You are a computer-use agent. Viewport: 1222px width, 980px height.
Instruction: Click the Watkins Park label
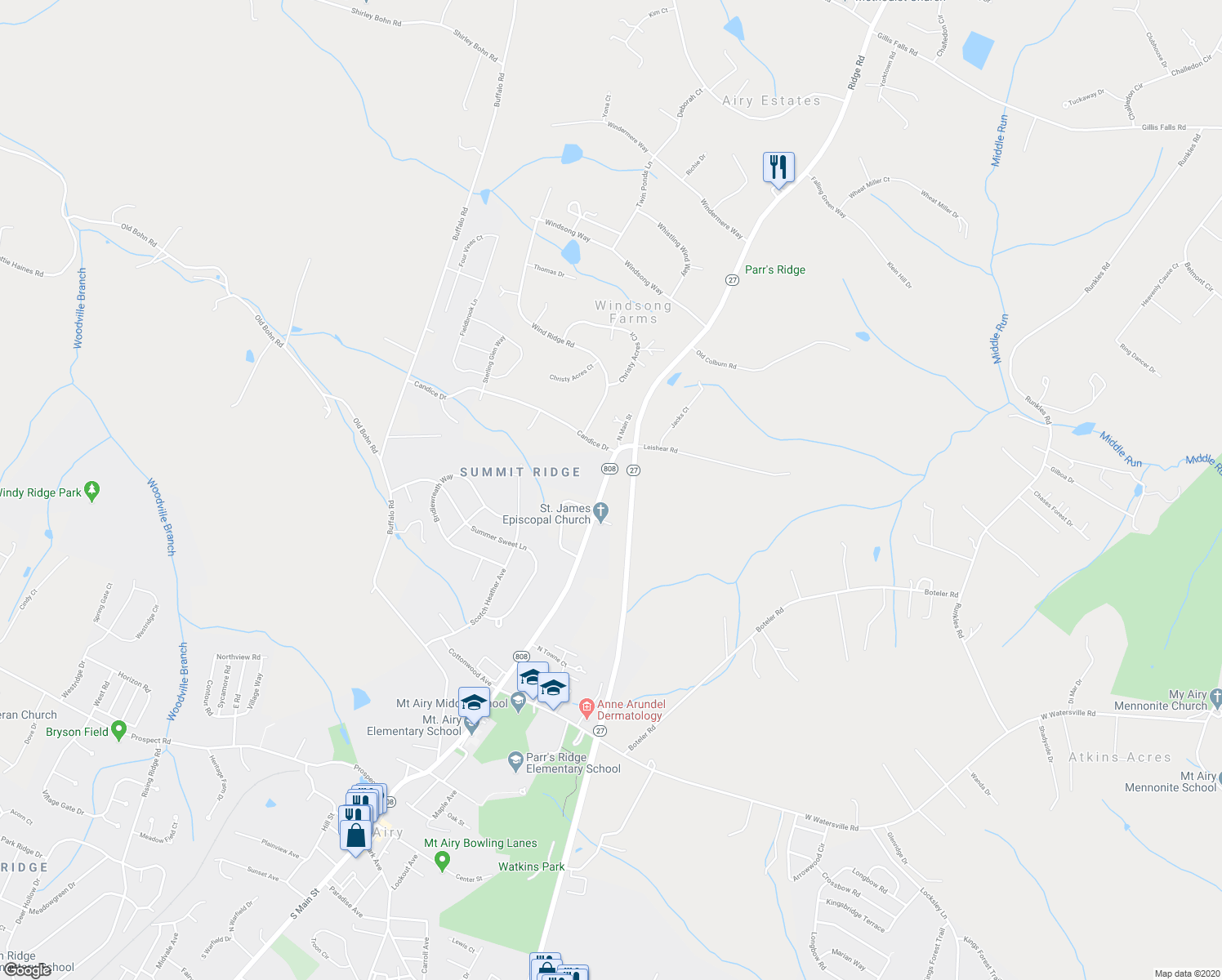point(532,866)
